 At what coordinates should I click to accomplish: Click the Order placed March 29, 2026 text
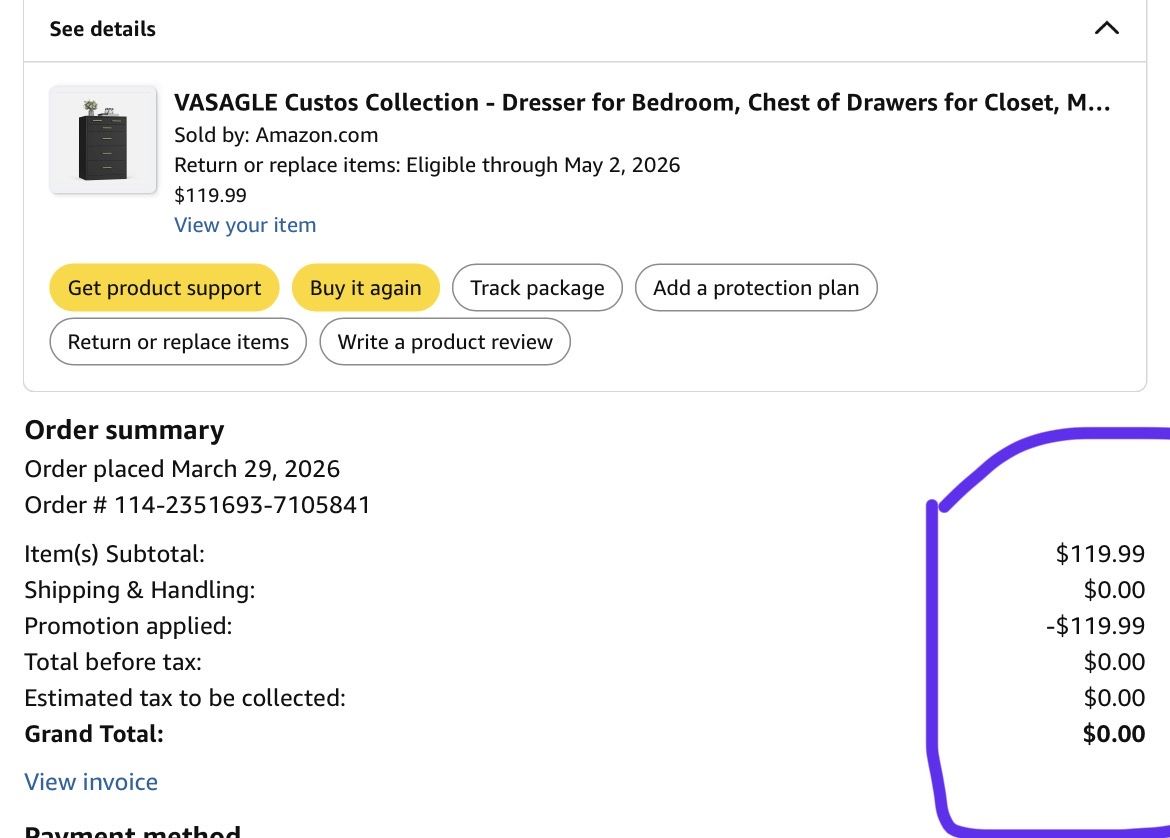pyautogui.click(x=182, y=469)
